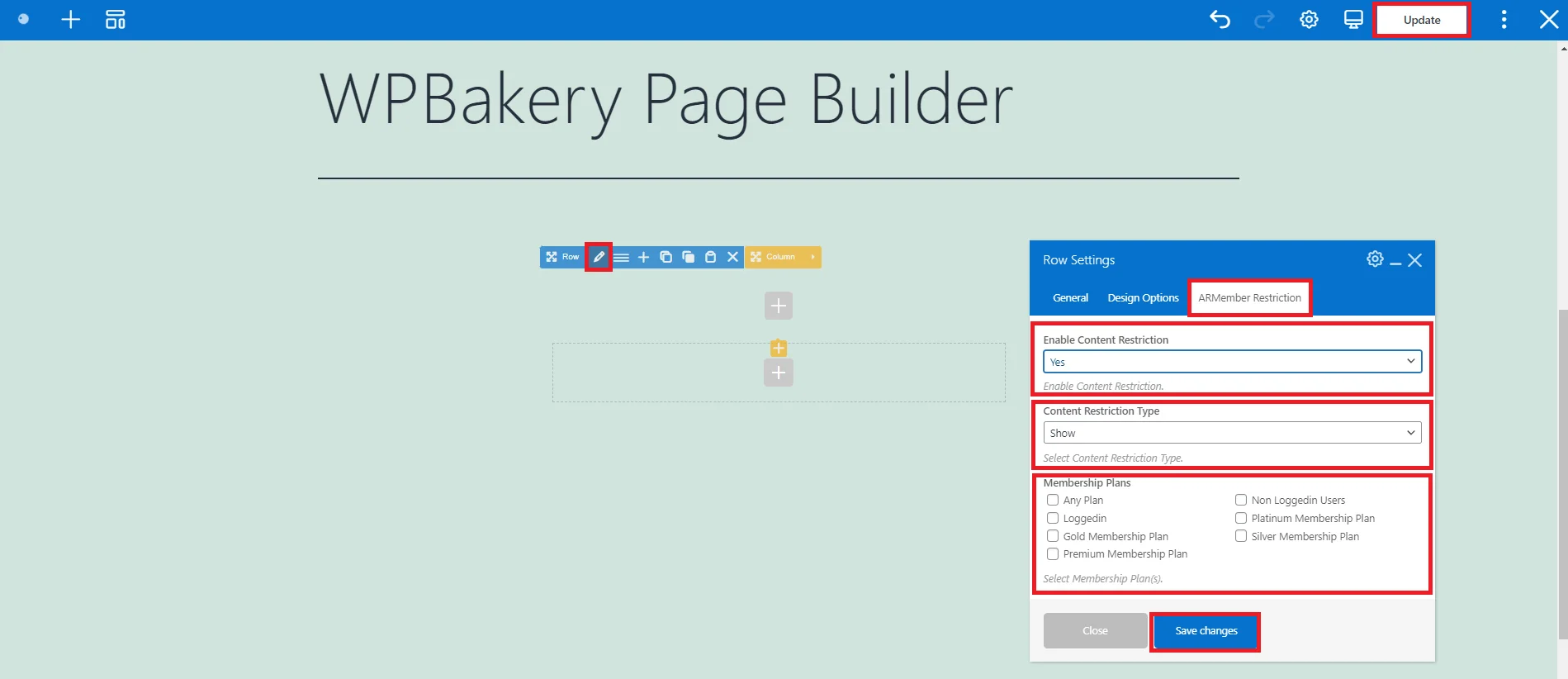Tick the Non Loggedin Users checkbox

pyautogui.click(x=1241, y=500)
